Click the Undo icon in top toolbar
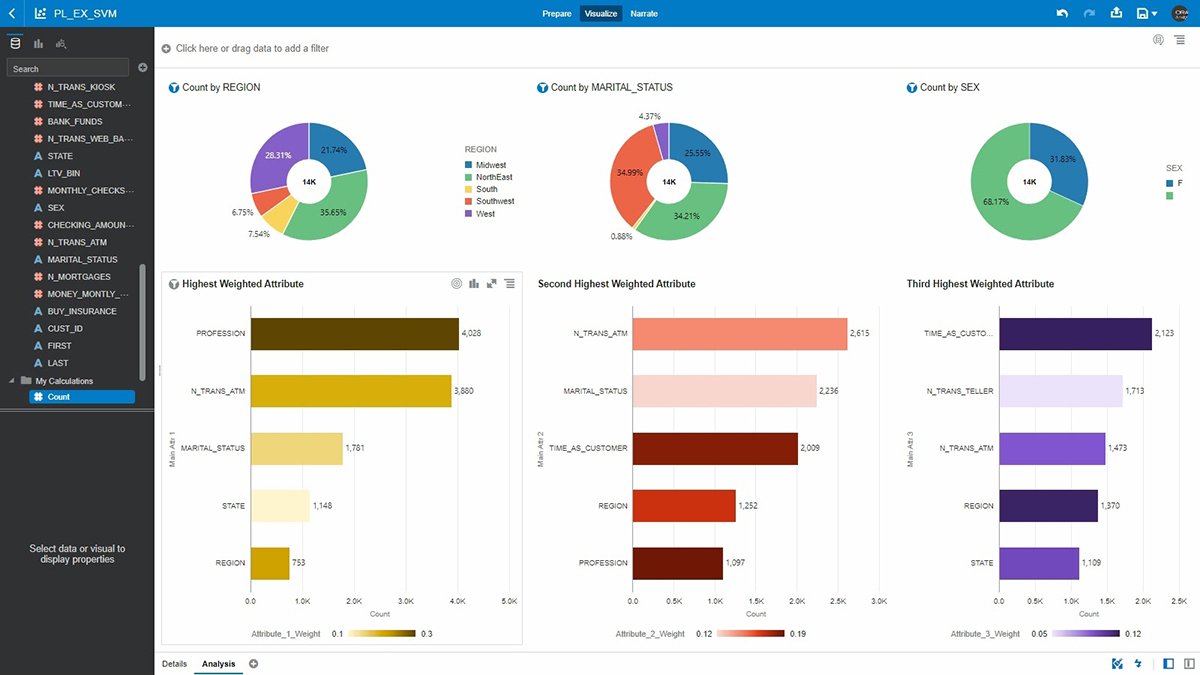 tap(1060, 13)
